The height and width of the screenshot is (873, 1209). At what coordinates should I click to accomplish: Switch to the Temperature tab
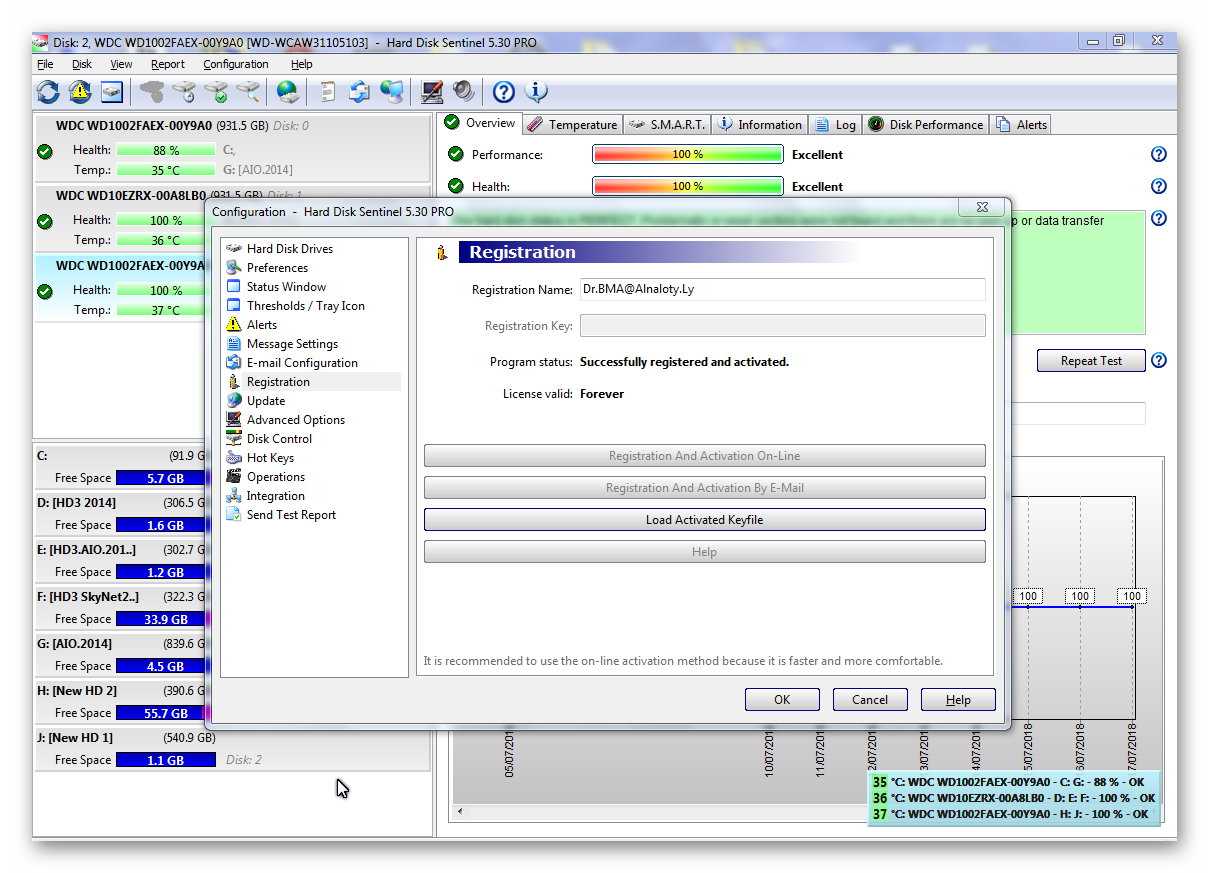(x=572, y=124)
